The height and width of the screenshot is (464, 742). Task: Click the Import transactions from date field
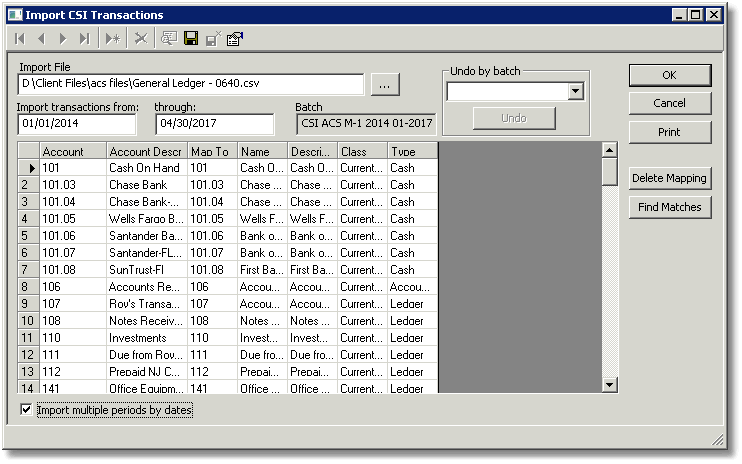point(77,124)
